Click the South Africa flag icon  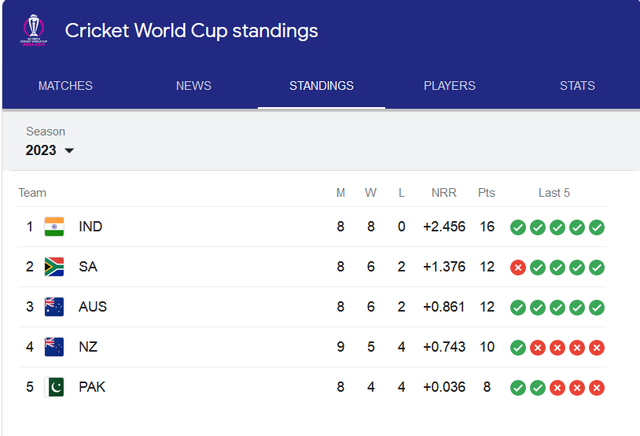(x=54, y=267)
